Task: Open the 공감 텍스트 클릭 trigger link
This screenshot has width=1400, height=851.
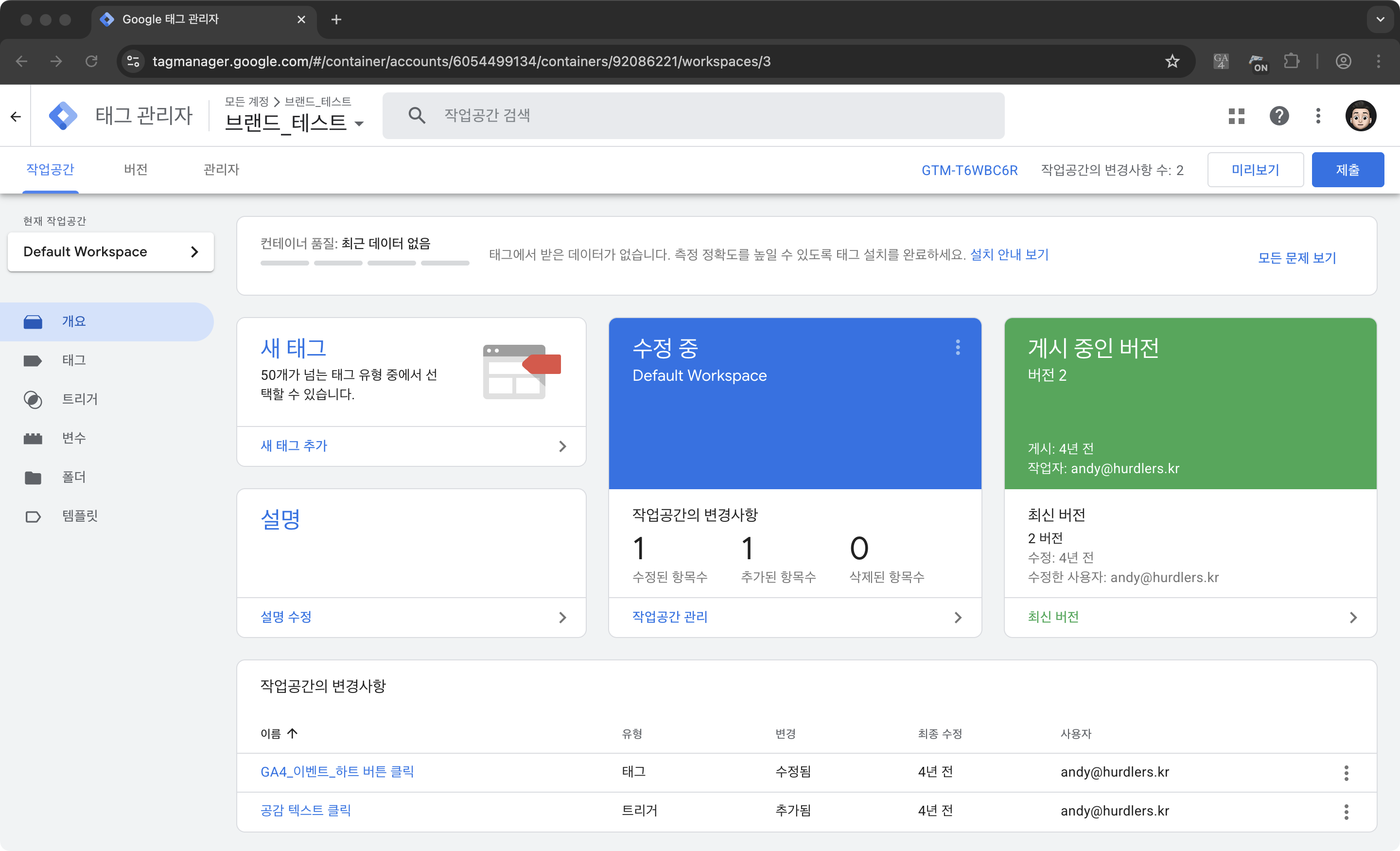Action: [306, 811]
